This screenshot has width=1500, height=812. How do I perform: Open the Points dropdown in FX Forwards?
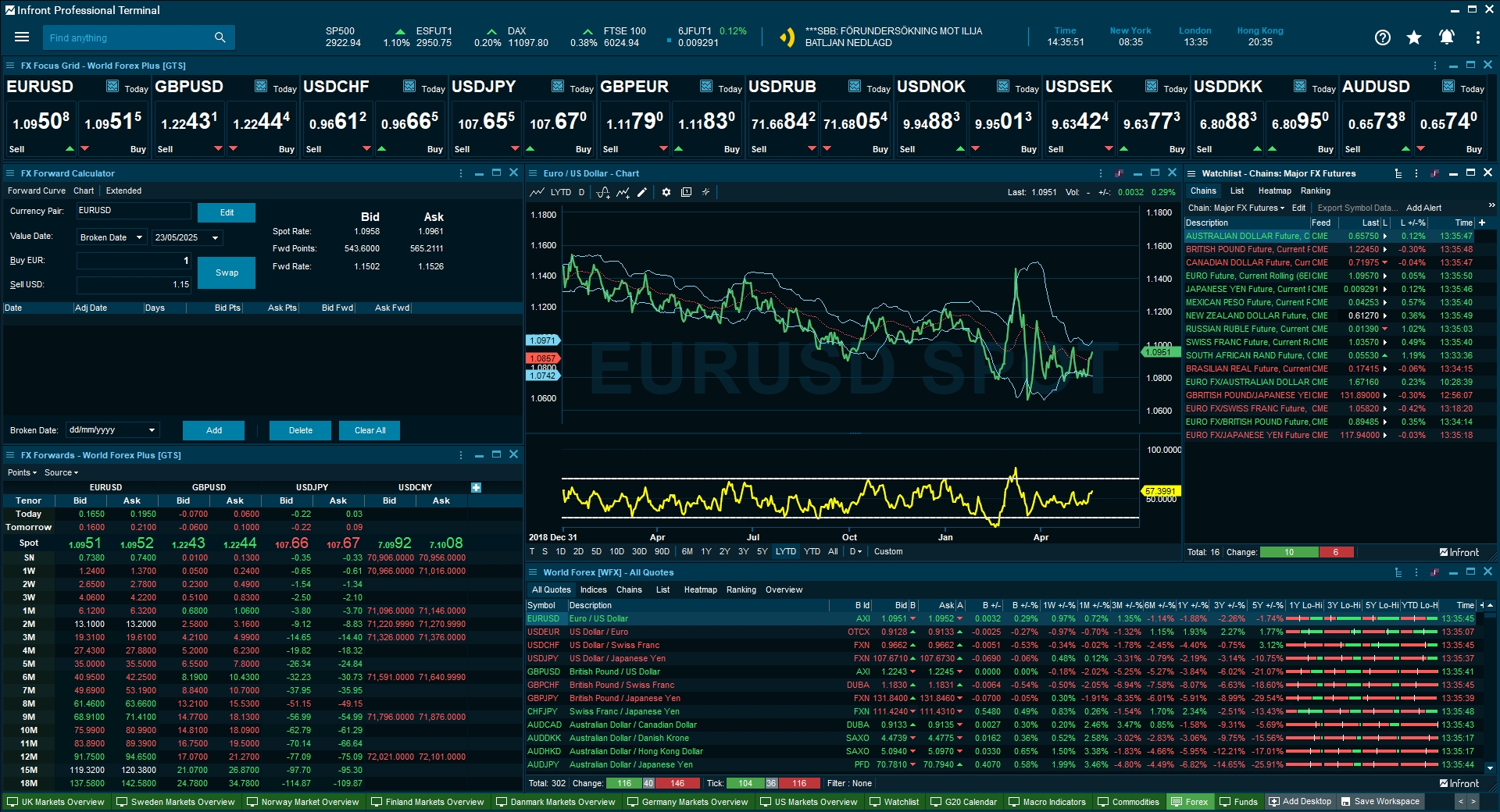22,472
